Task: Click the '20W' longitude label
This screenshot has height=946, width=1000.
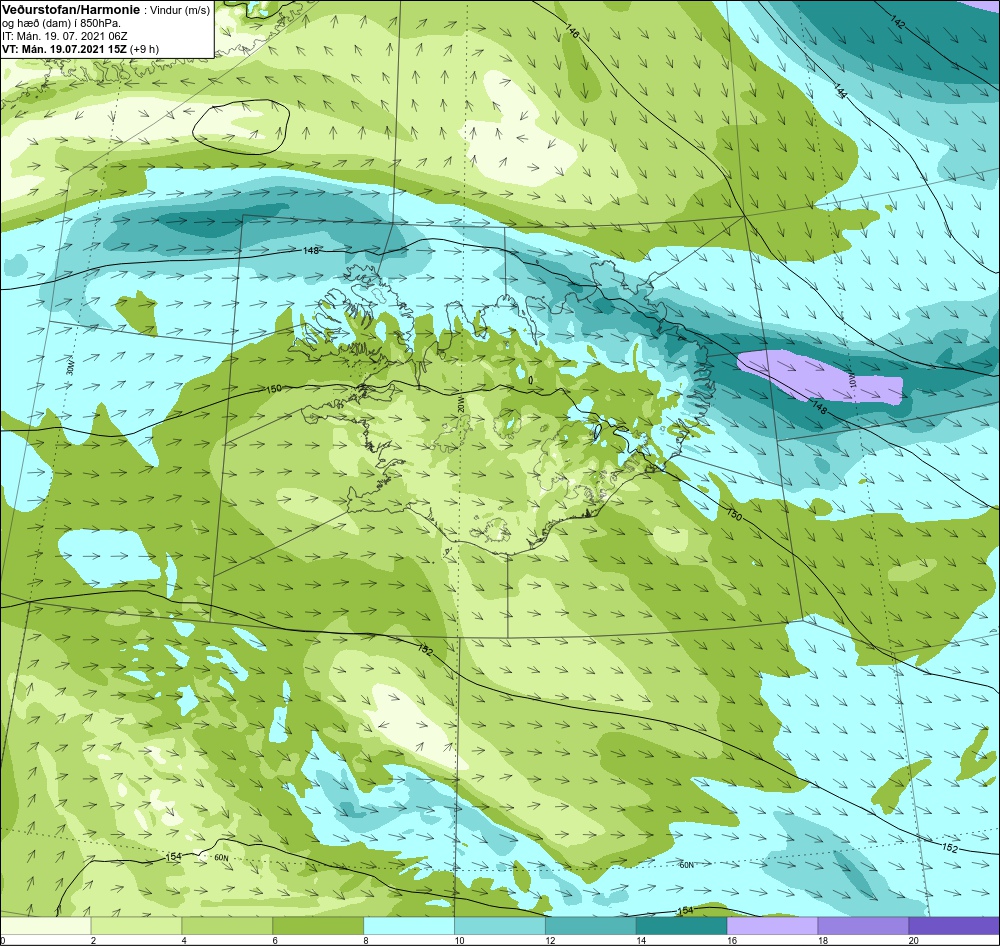Action: pyautogui.click(x=460, y=404)
